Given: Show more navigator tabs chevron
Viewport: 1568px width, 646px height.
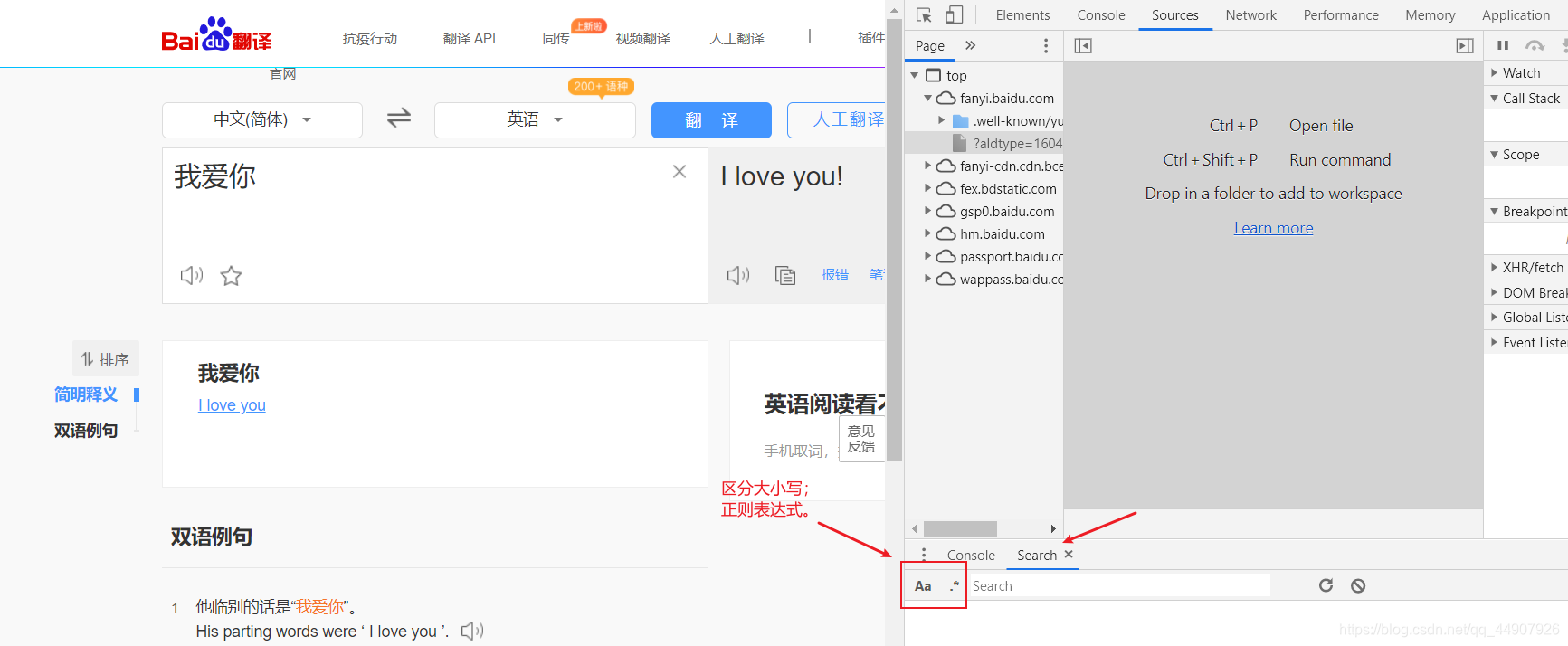Looking at the screenshot, I should tap(971, 45).
